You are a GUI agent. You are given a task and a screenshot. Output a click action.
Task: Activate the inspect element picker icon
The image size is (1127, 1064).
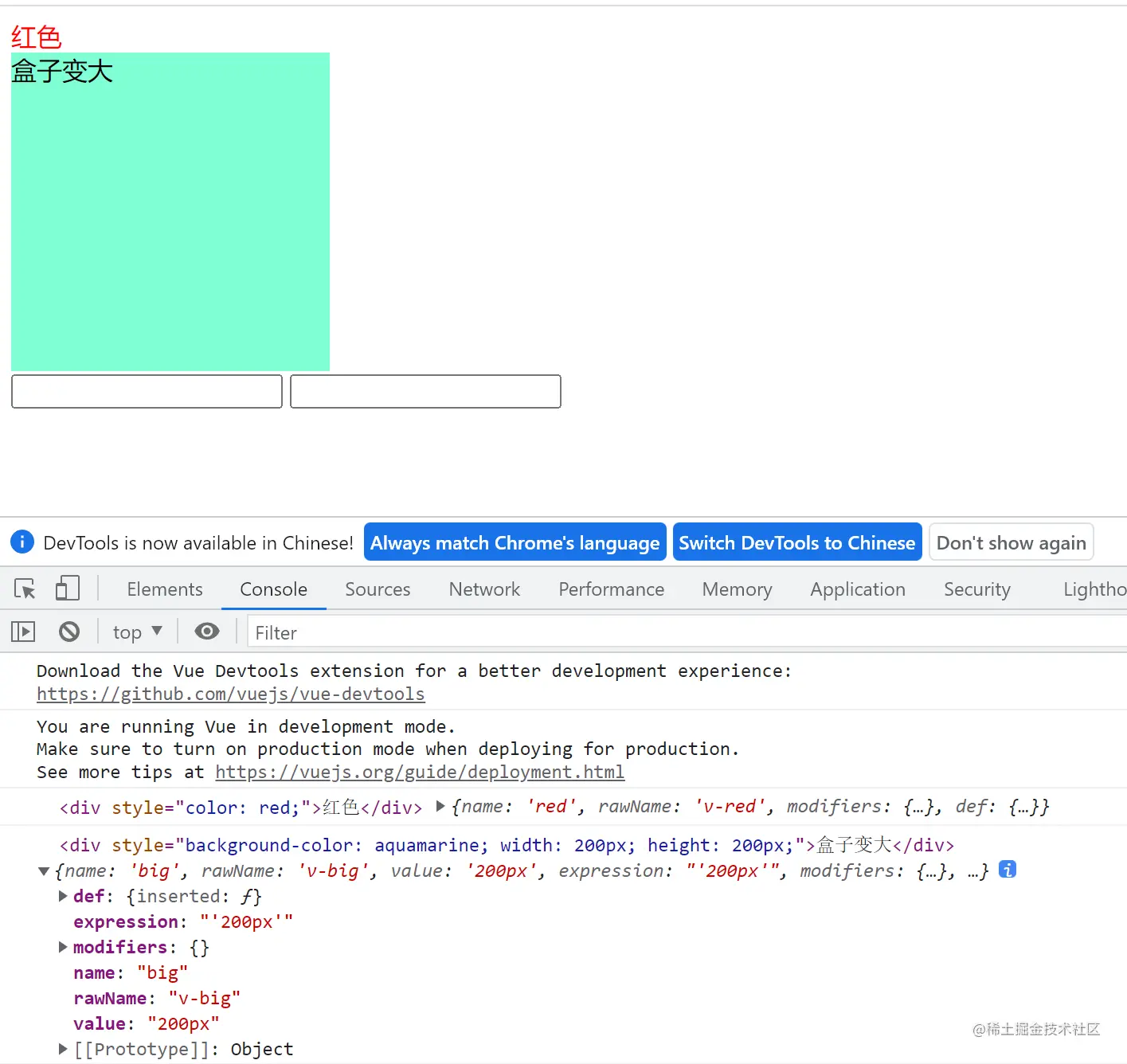pyautogui.click(x=25, y=589)
